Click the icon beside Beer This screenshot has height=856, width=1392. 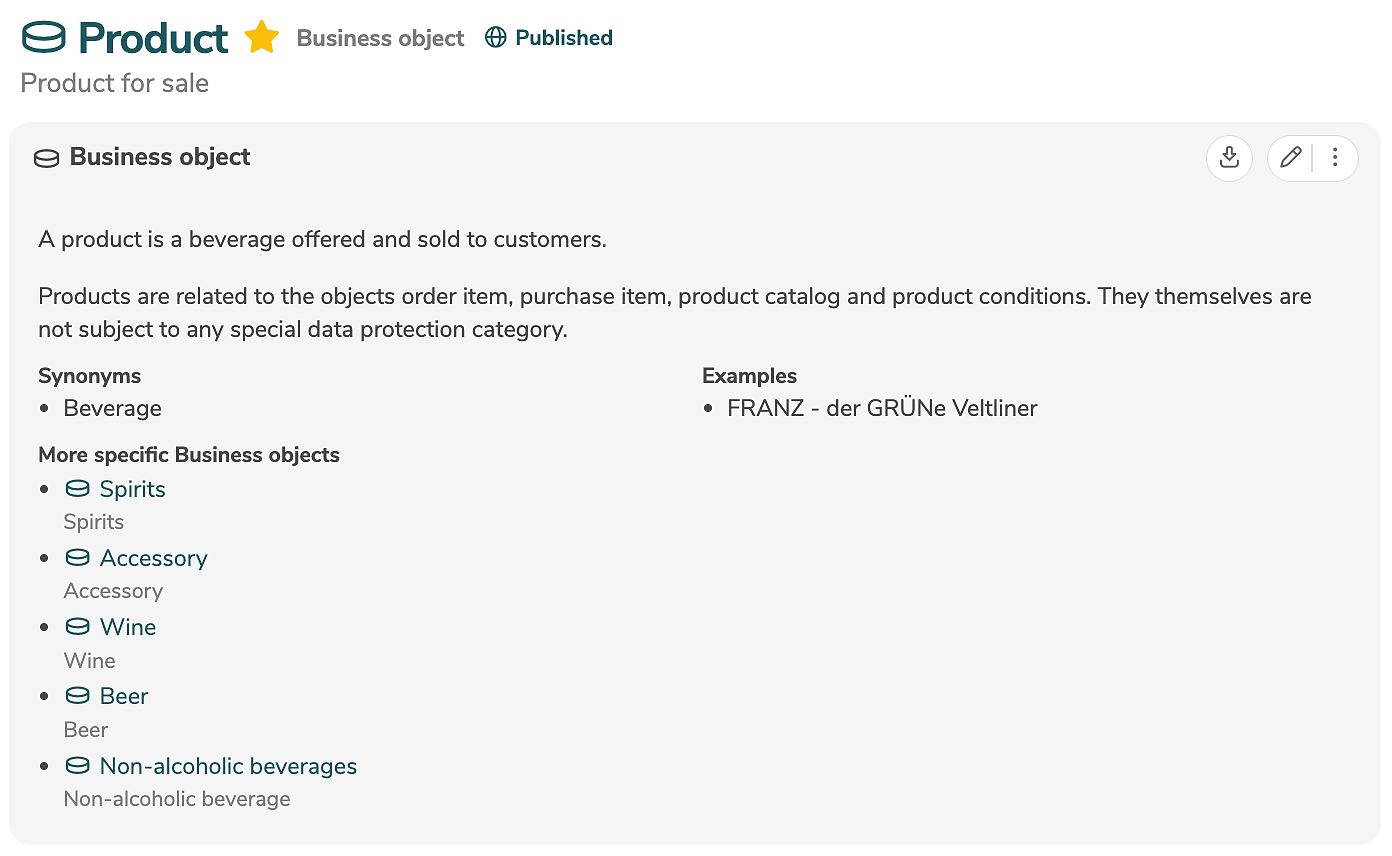point(78,696)
